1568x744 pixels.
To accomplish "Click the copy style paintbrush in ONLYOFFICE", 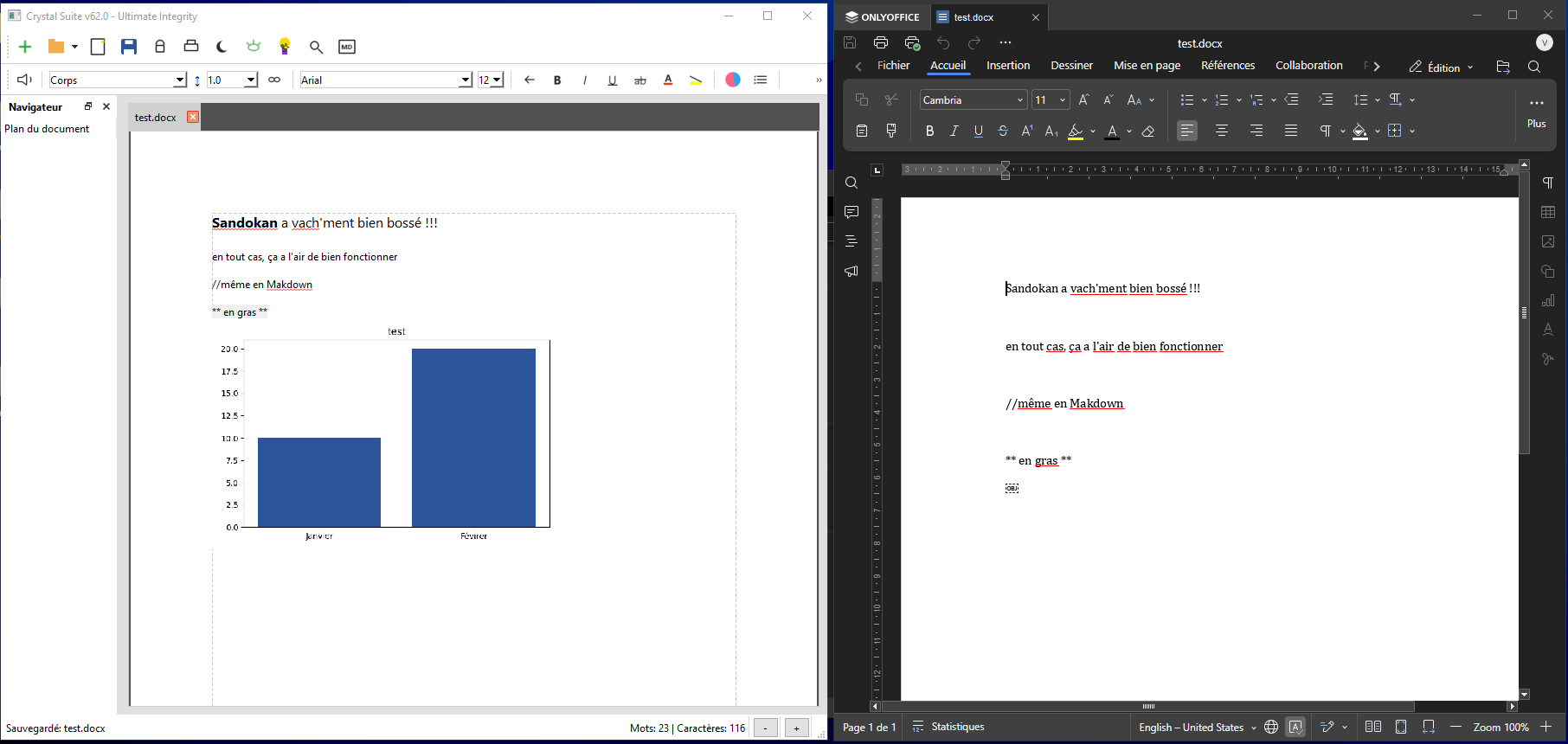I will (891, 131).
